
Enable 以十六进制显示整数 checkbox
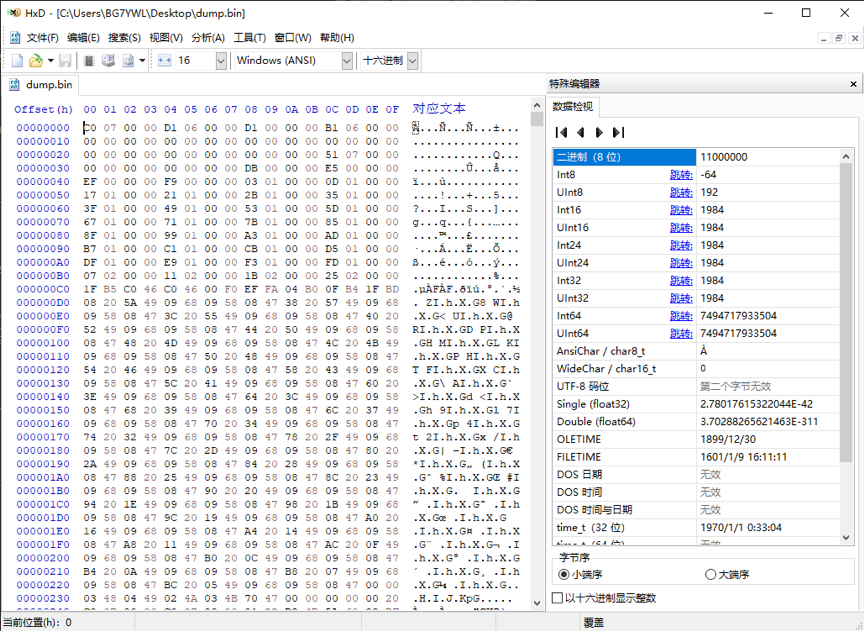tap(604, 598)
